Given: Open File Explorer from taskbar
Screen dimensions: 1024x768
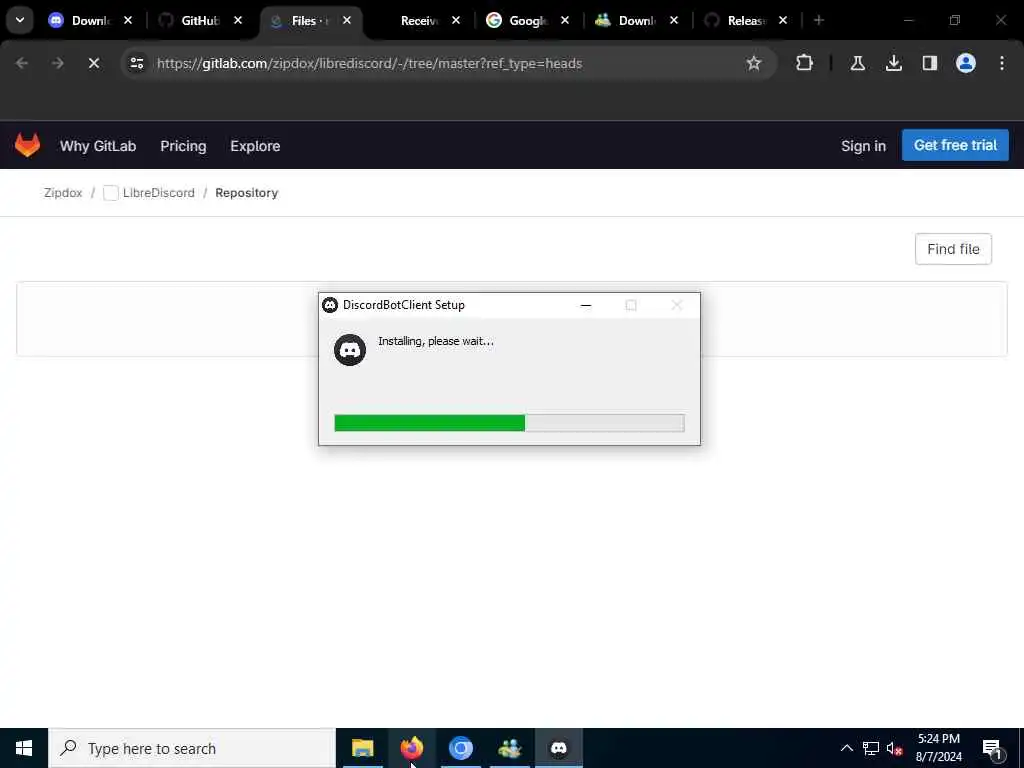Looking at the screenshot, I should click(362, 748).
